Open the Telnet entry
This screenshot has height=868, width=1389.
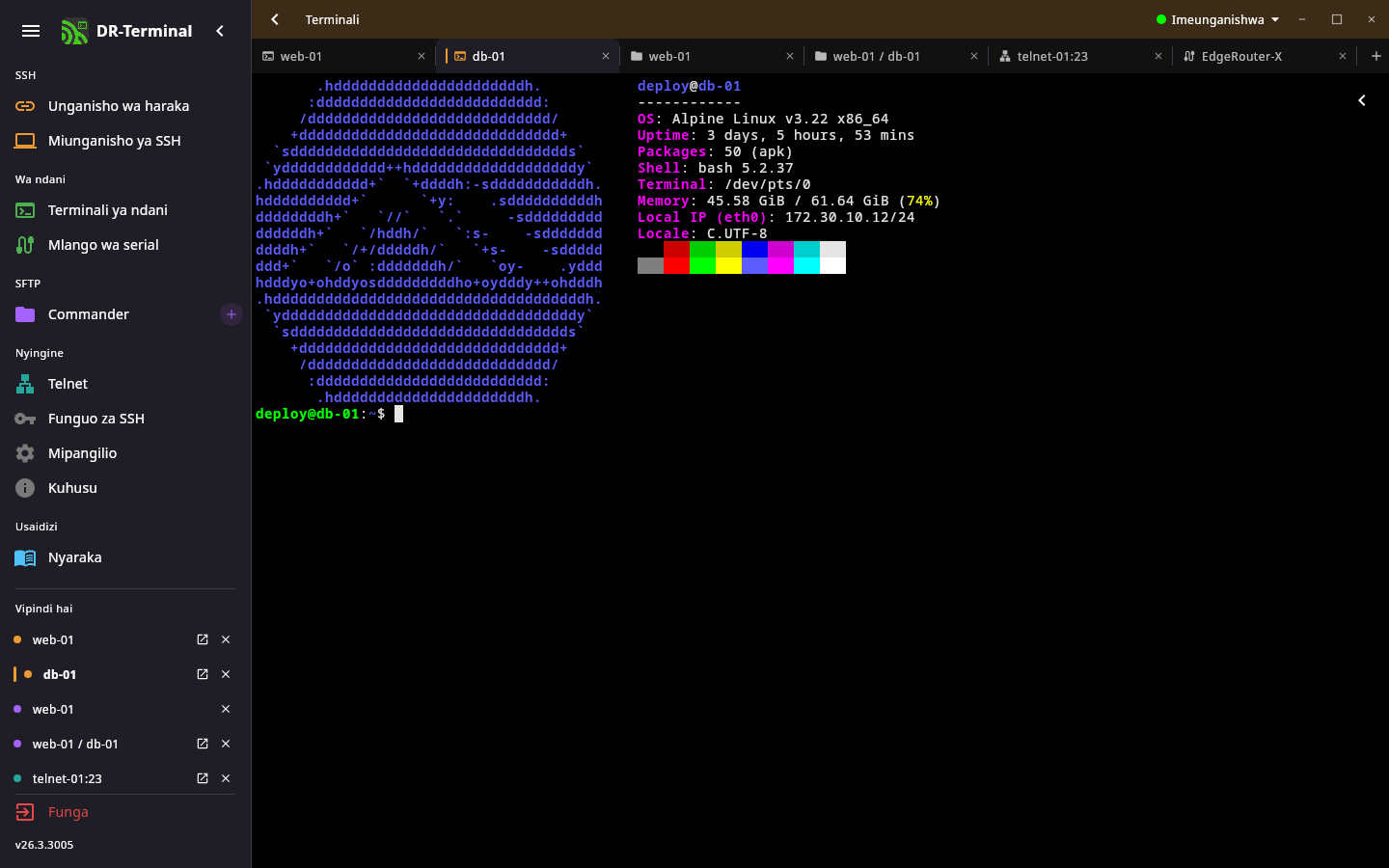pyautogui.click(x=125, y=384)
